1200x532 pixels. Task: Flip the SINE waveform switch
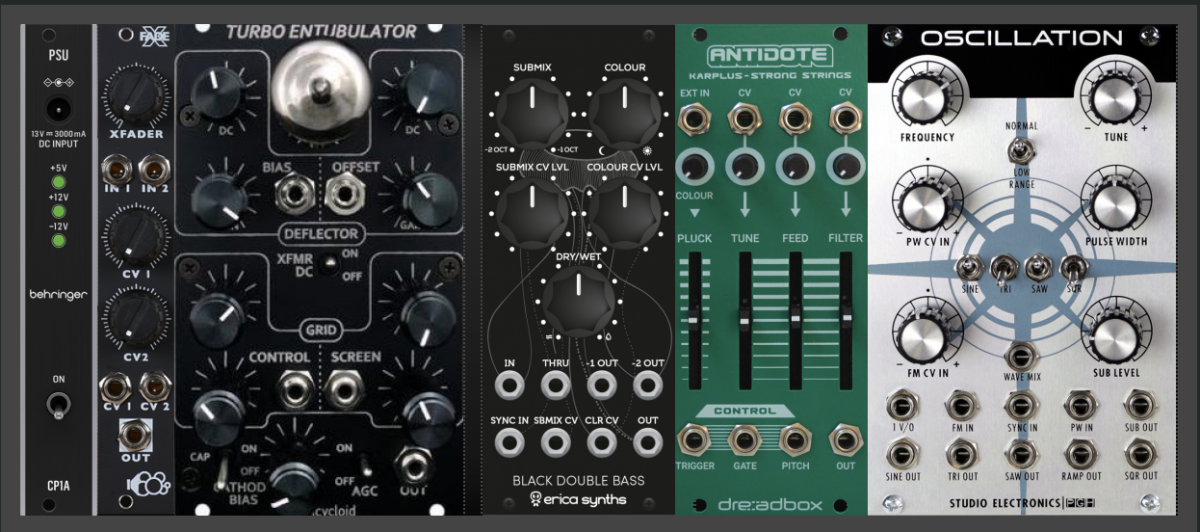click(x=968, y=267)
